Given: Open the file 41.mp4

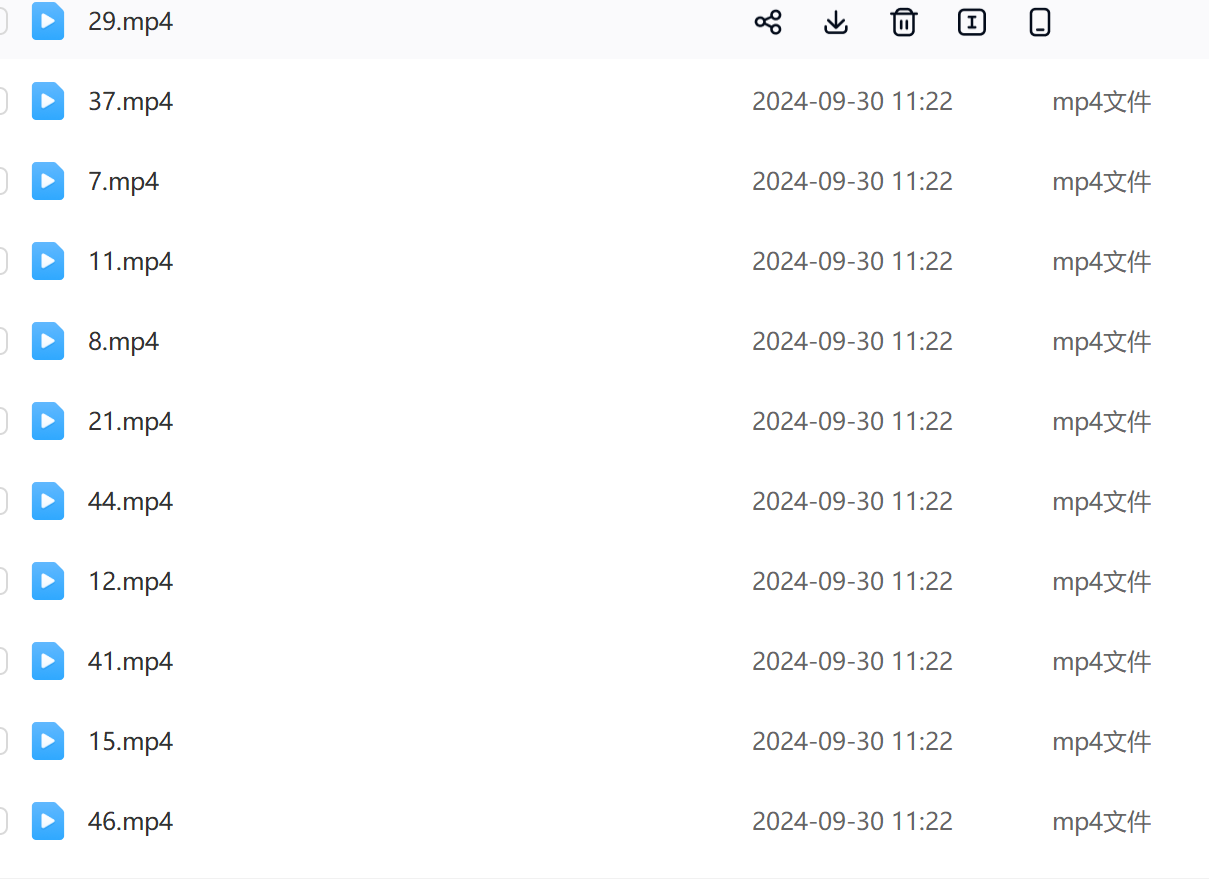Looking at the screenshot, I should [130, 661].
